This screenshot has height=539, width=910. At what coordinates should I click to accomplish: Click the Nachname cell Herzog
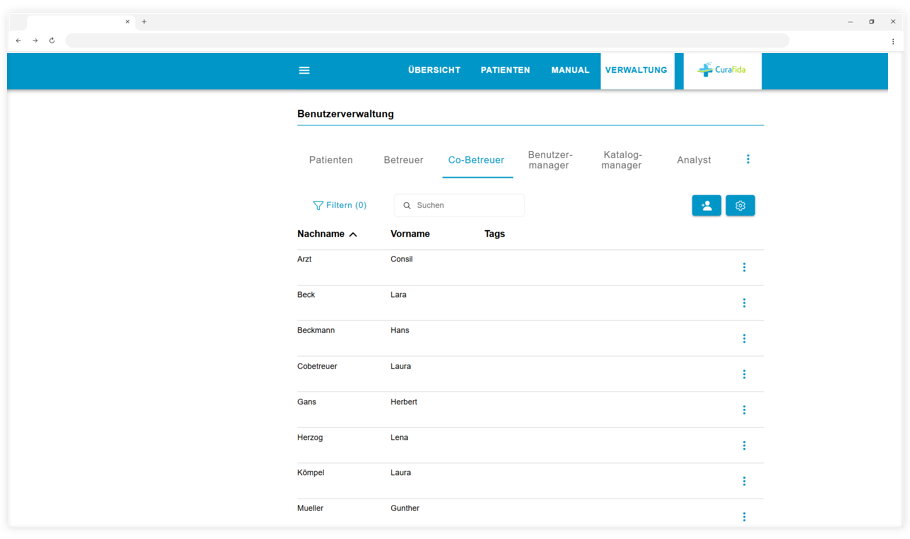[310, 437]
